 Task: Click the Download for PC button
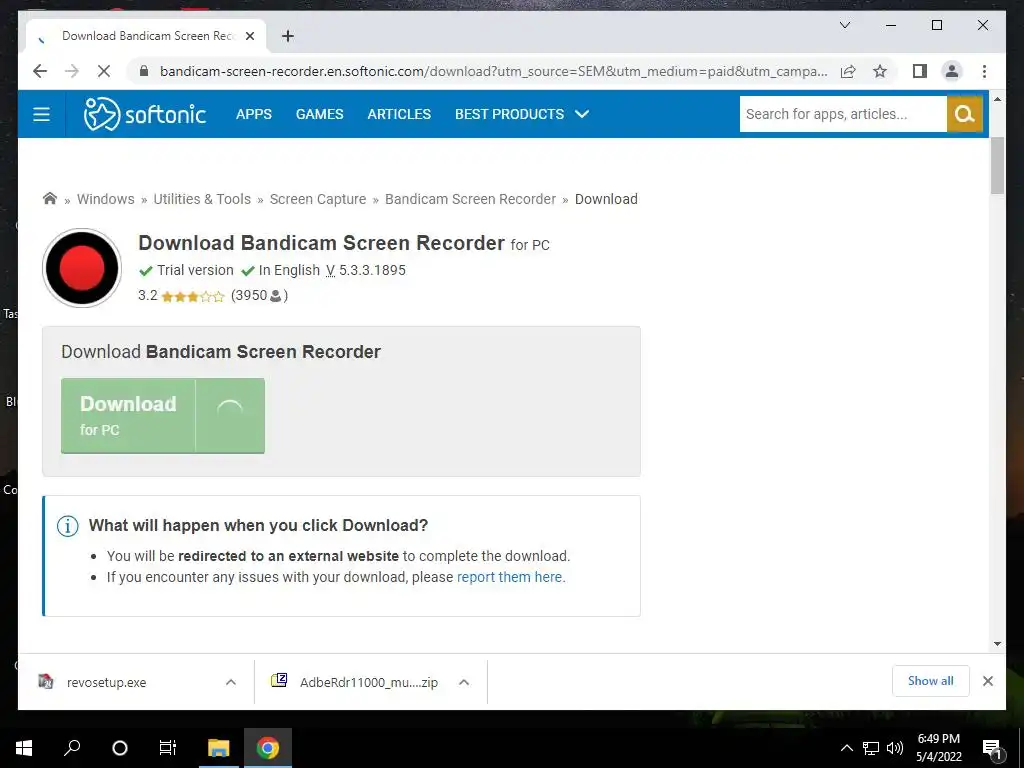(x=163, y=415)
